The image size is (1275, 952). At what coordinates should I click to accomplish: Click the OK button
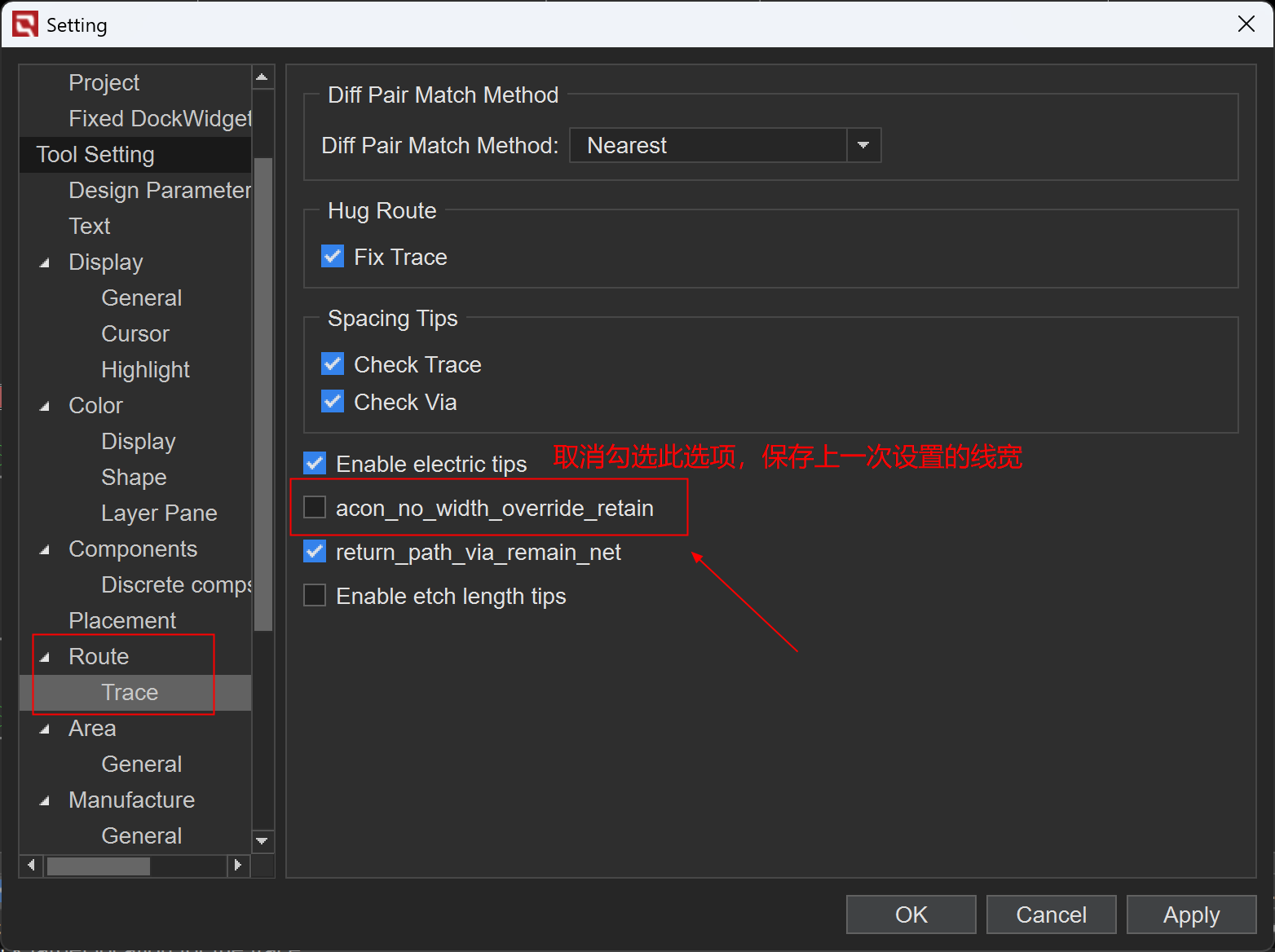911,915
